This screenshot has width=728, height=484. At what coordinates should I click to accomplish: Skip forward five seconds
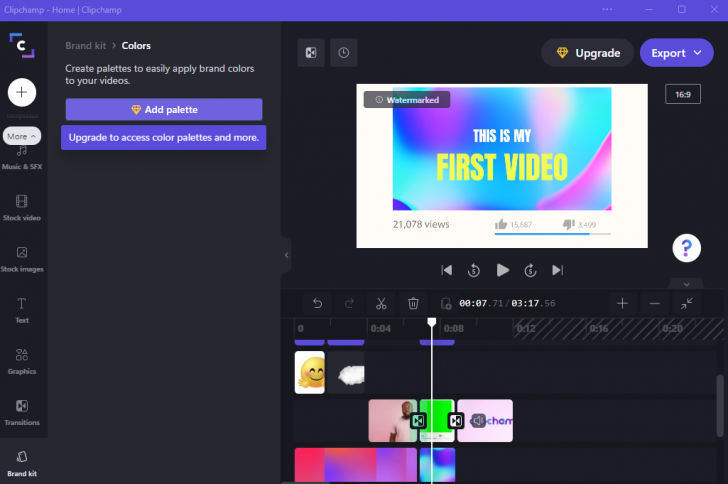(530, 270)
